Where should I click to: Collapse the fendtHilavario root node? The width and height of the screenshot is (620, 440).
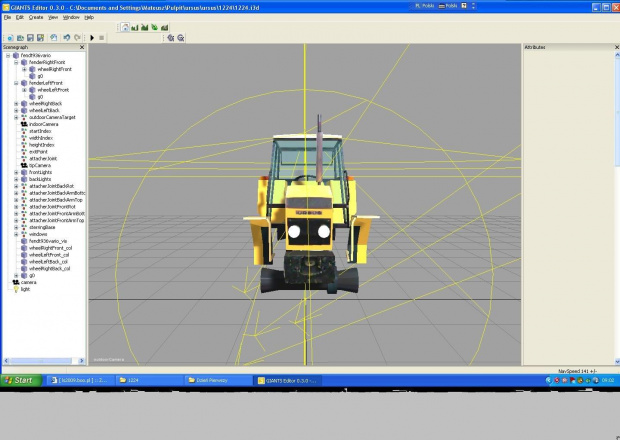(8, 55)
